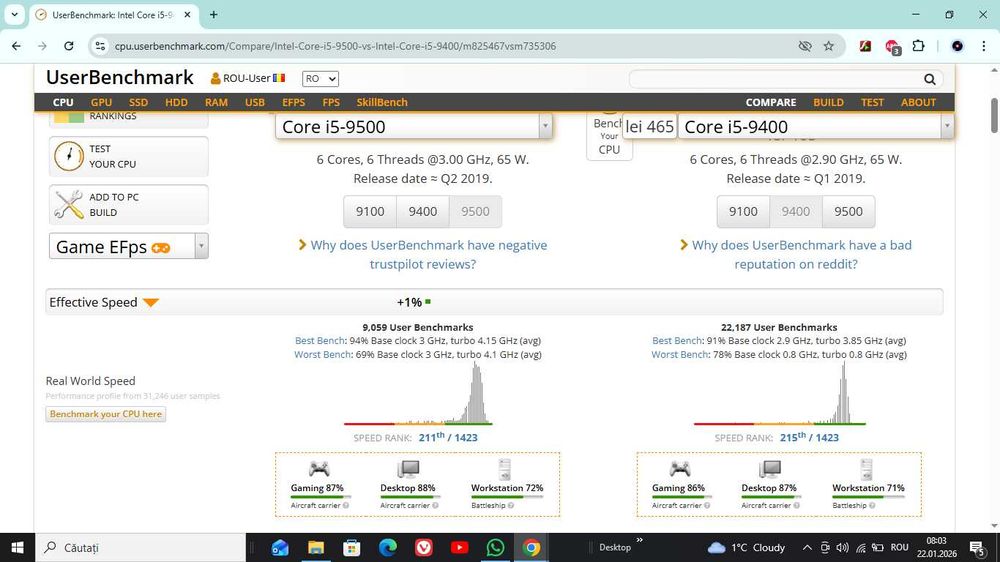This screenshot has height=562, width=1000.
Task: Open a new browser tab
Action: pyautogui.click(x=214, y=15)
